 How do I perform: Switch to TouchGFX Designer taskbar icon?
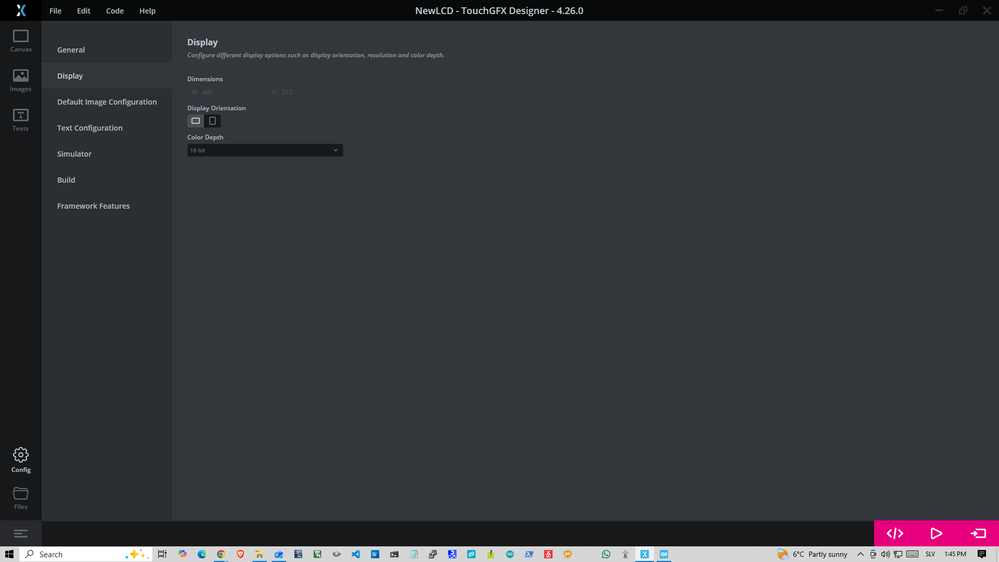(x=645, y=554)
